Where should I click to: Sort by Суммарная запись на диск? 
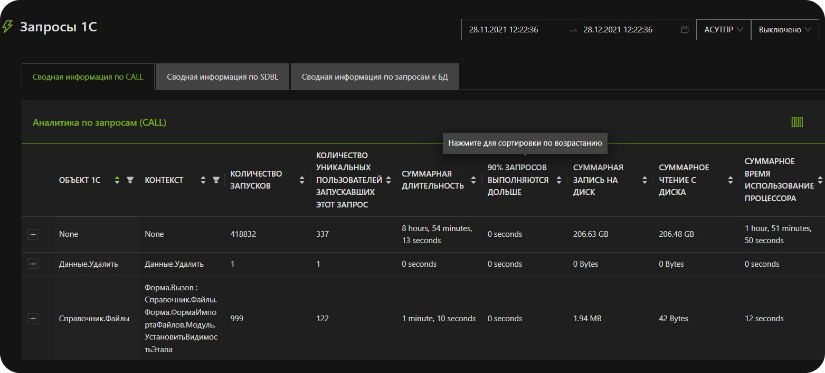[x=645, y=180]
